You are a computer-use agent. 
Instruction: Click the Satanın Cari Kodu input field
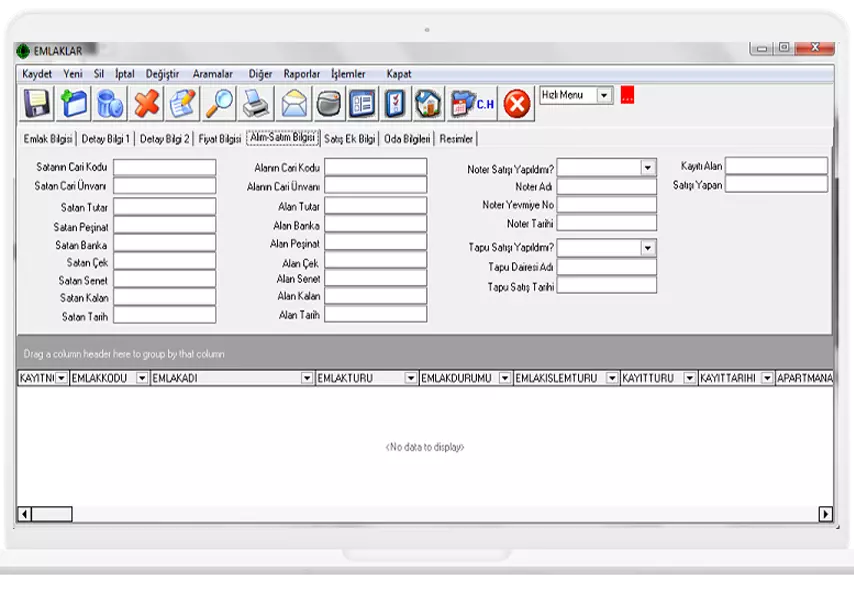[x=164, y=167]
